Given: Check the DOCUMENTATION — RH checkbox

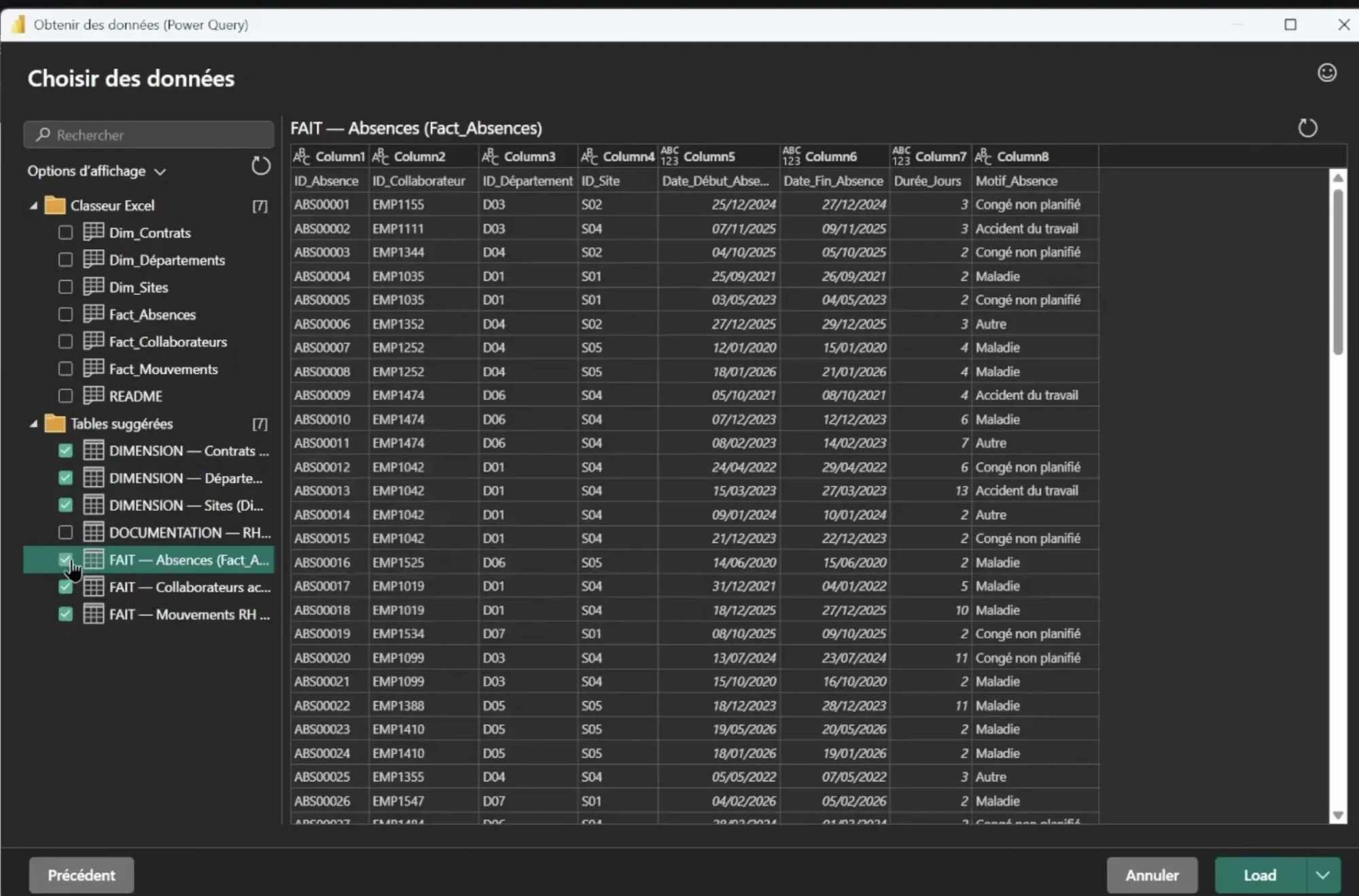Looking at the screenshot, I should tap(65, 532).
